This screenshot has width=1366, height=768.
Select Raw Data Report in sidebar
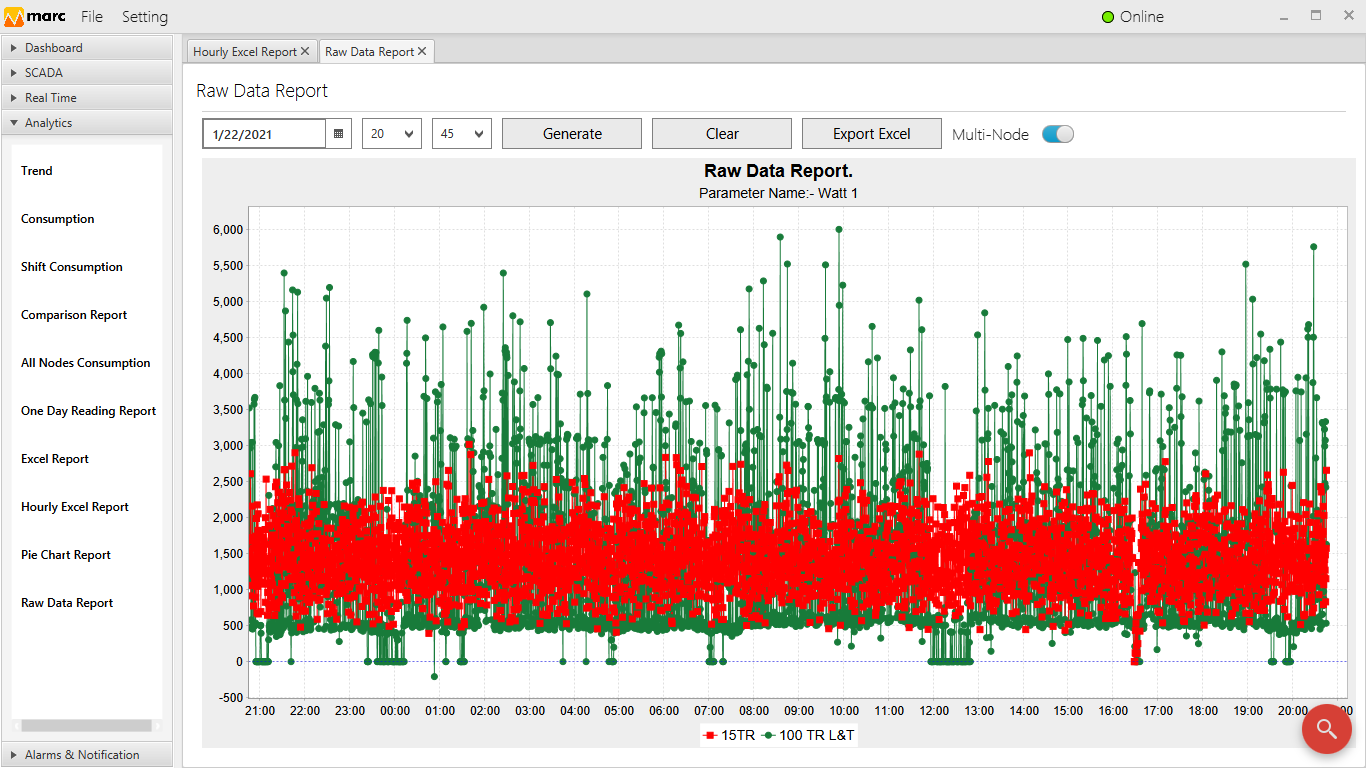67,603
